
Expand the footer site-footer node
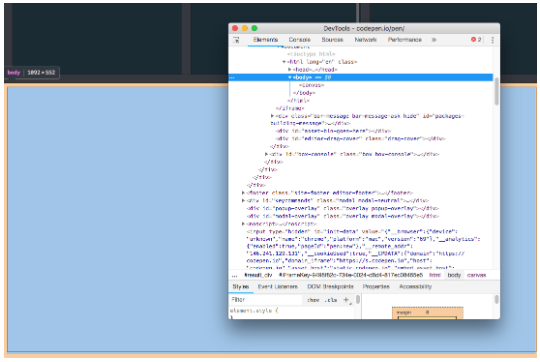pos(243,193)
